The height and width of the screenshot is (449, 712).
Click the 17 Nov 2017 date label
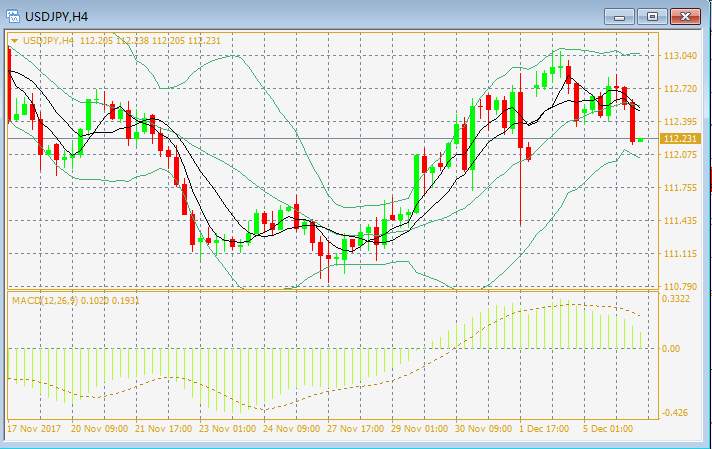point(34,429)
